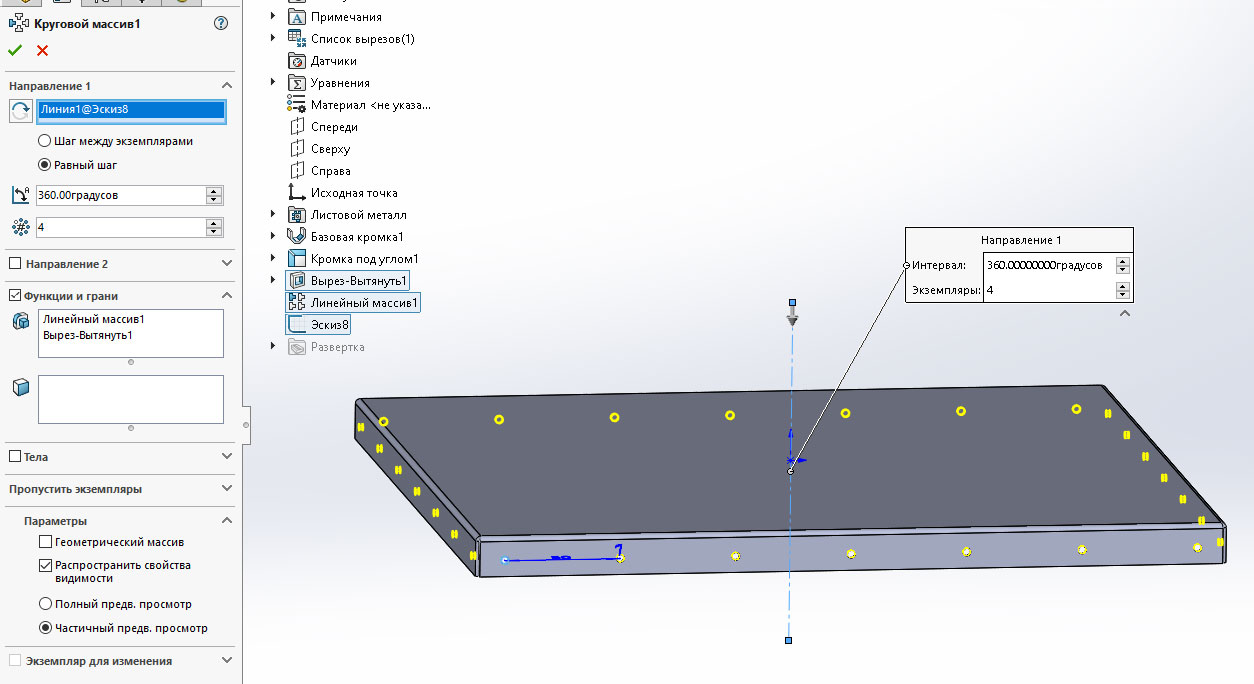Select Вырез-Вытянуть1 in the feature tree

[x=359, y=281]
